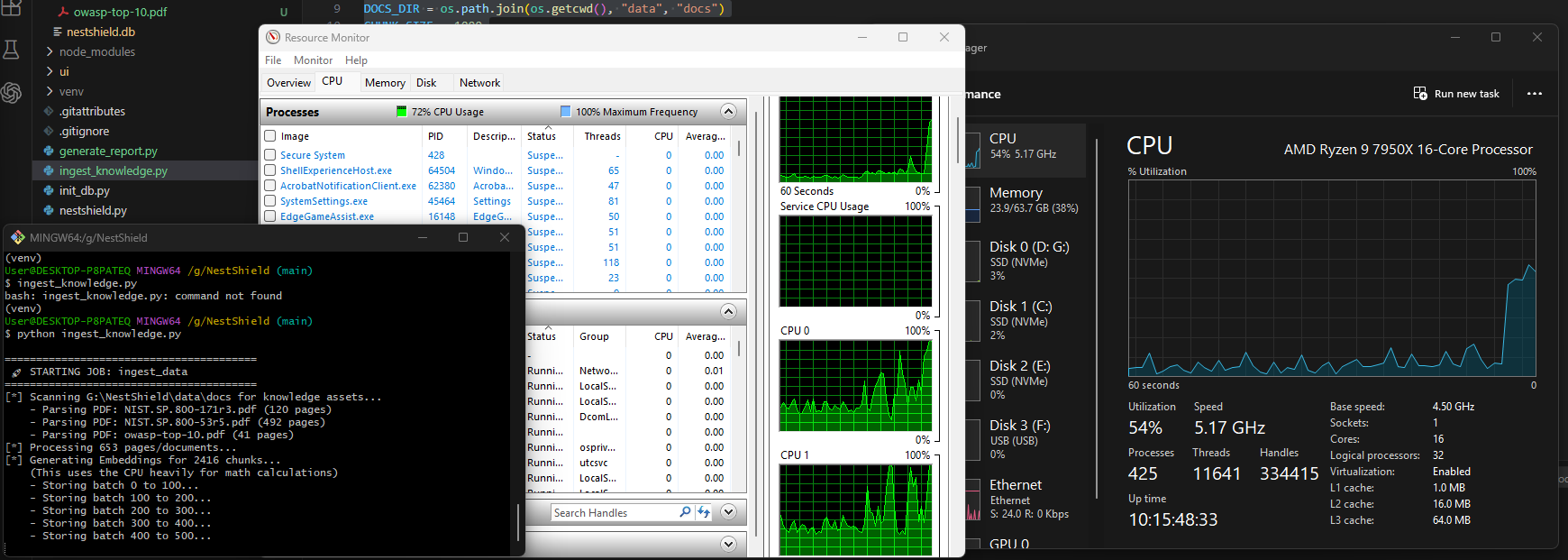The height and width of the screenshot is (560, 1568).
Task: Expand the node_modules folder
Action: click(x=50, y=51)
